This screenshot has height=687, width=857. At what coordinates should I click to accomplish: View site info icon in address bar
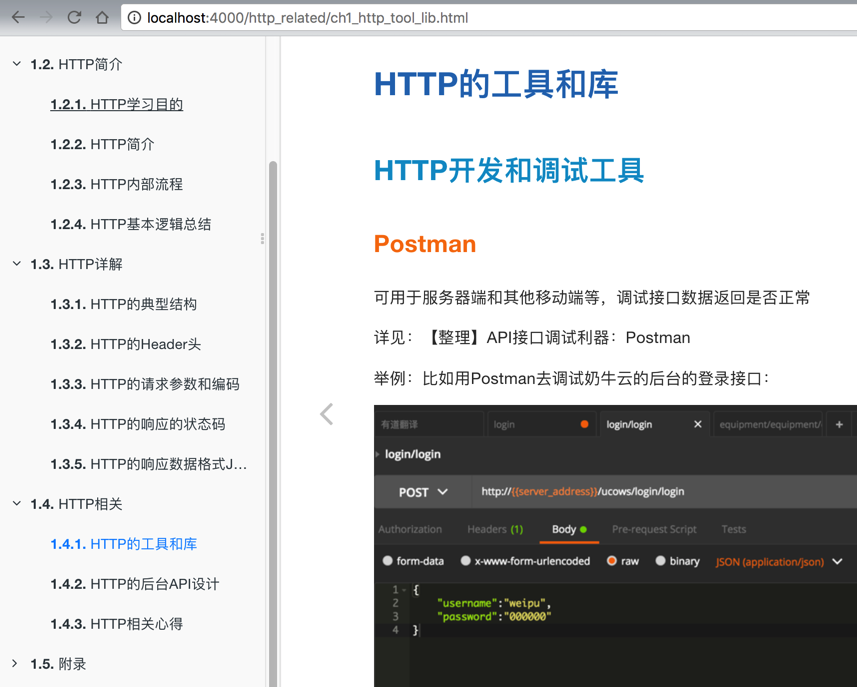[134, 18]
